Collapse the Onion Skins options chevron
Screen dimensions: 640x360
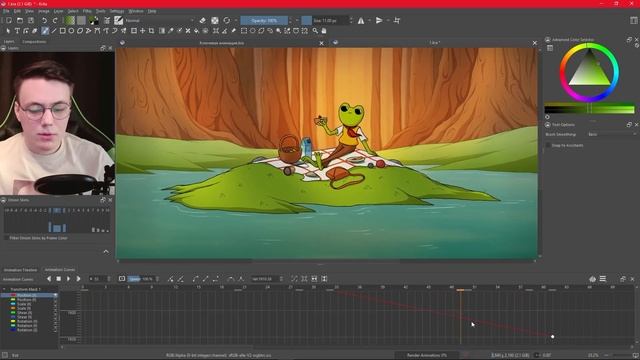coord(106,251)
